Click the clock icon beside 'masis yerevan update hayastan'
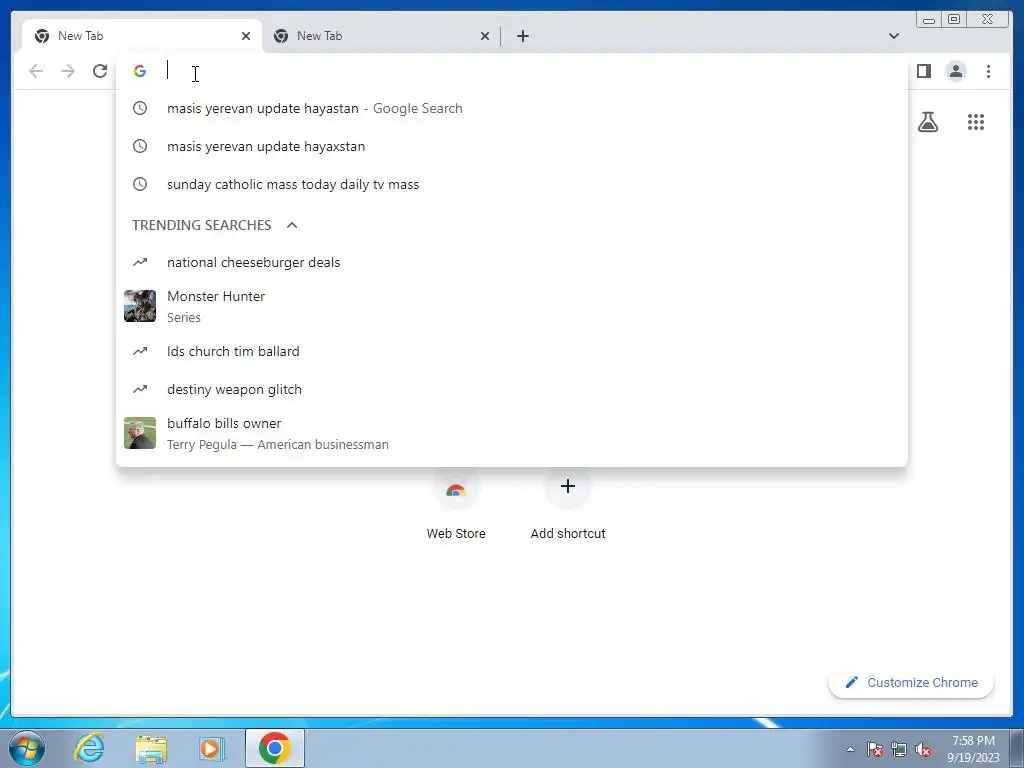Screen dimensions: 1024x768 pos(140,108)
